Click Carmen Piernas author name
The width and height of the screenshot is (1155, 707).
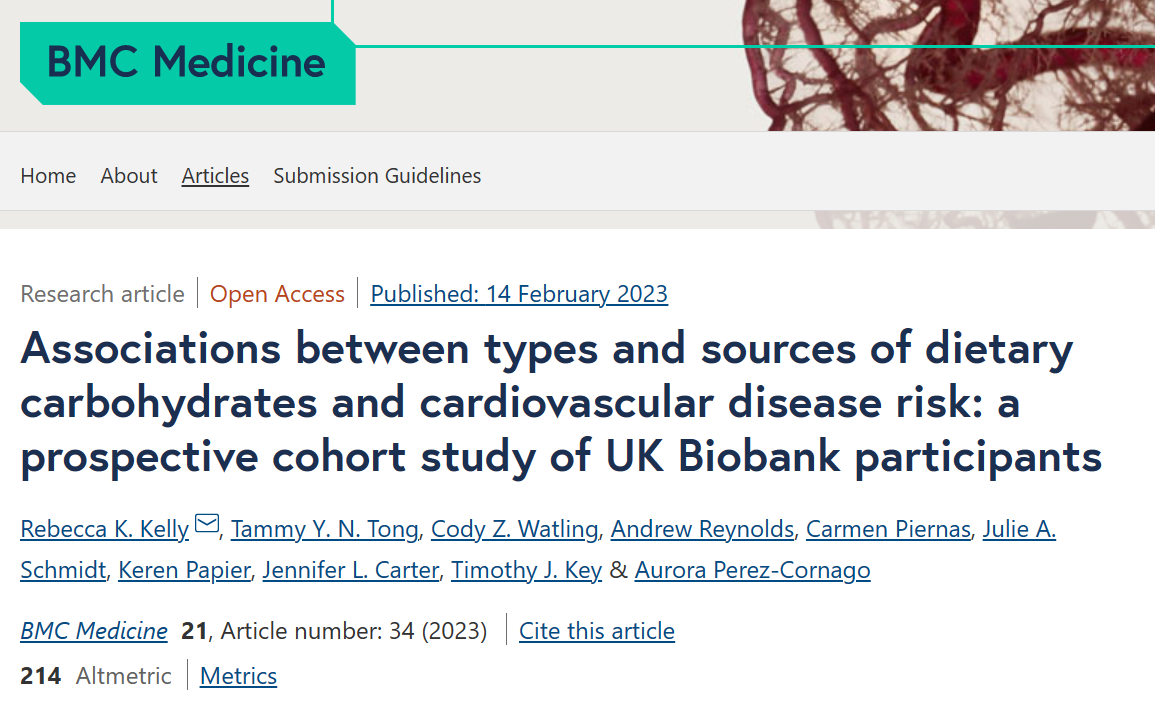pyautogui.click(x=888, y=529)
